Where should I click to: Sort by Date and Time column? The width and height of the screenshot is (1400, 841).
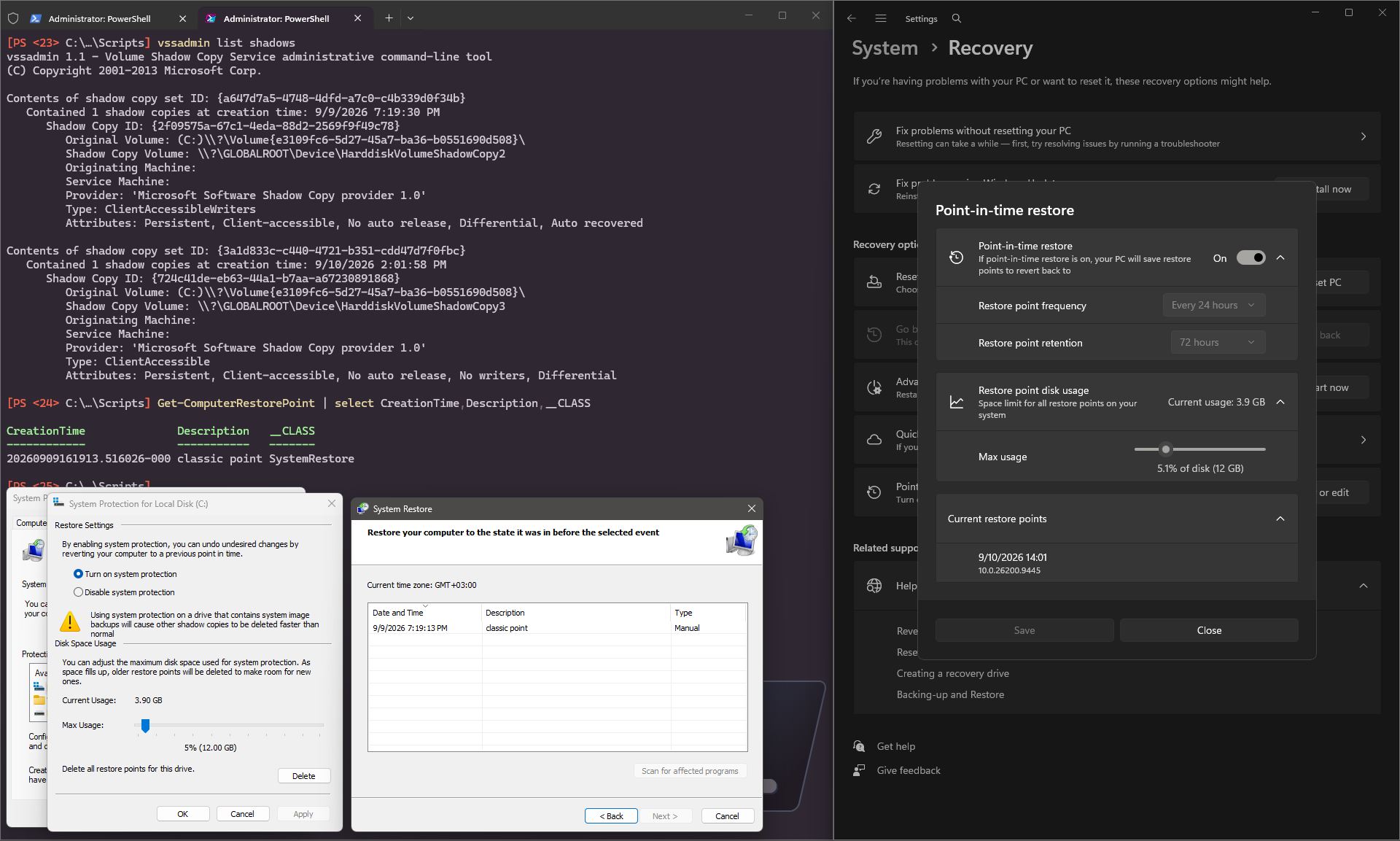click(425, 612)
